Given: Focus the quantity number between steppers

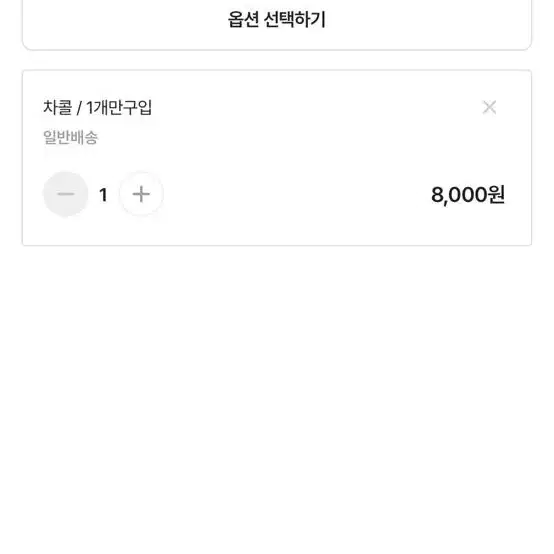Looking at the screenshot, I should (103, 195).
